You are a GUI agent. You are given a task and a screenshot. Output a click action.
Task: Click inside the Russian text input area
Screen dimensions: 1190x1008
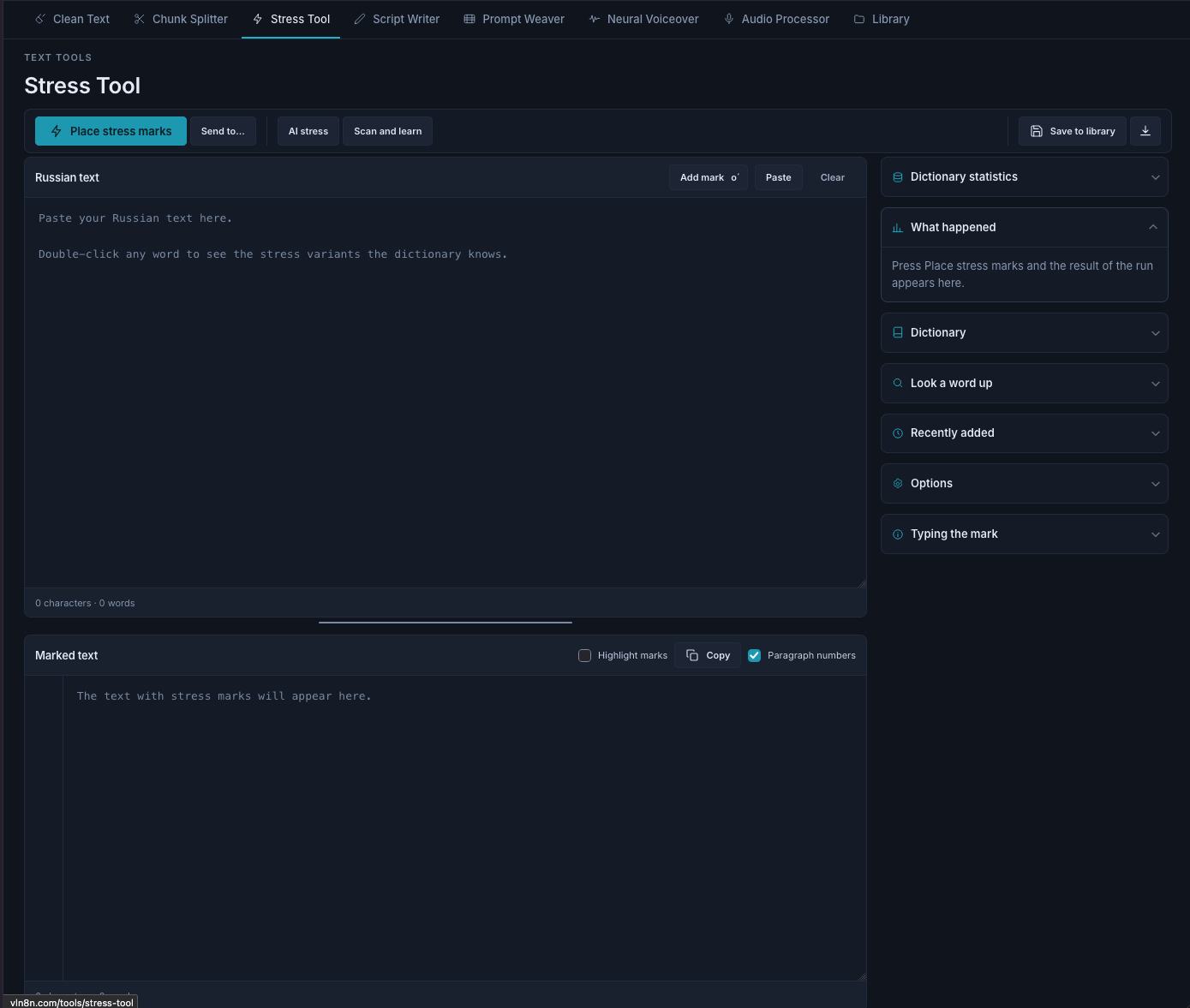coord(446,392)
